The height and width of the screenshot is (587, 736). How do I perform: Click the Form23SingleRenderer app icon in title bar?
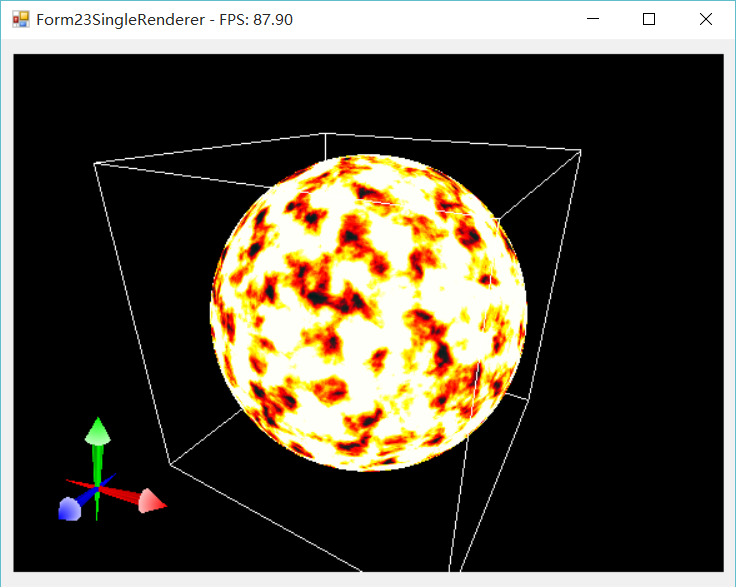21,19
